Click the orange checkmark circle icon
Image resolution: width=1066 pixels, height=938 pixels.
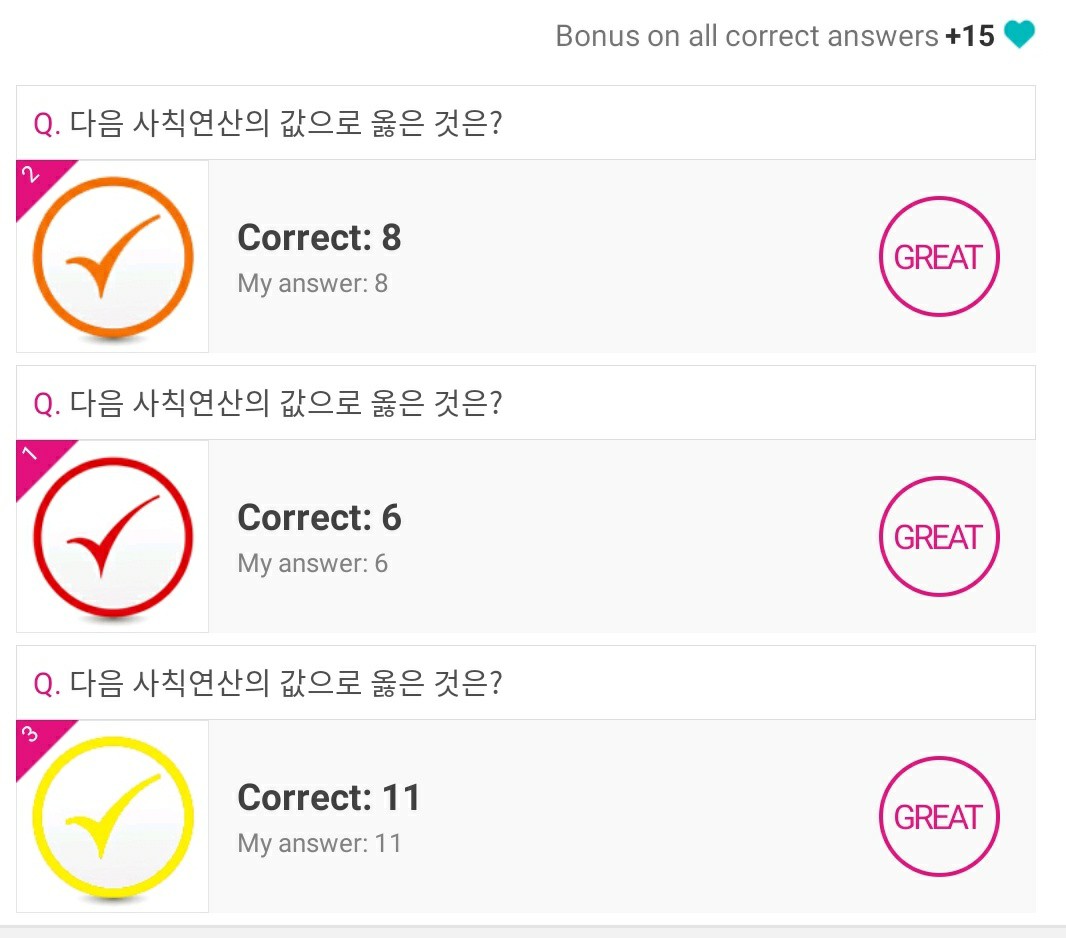pyautogui.click(x=113, y=258)
